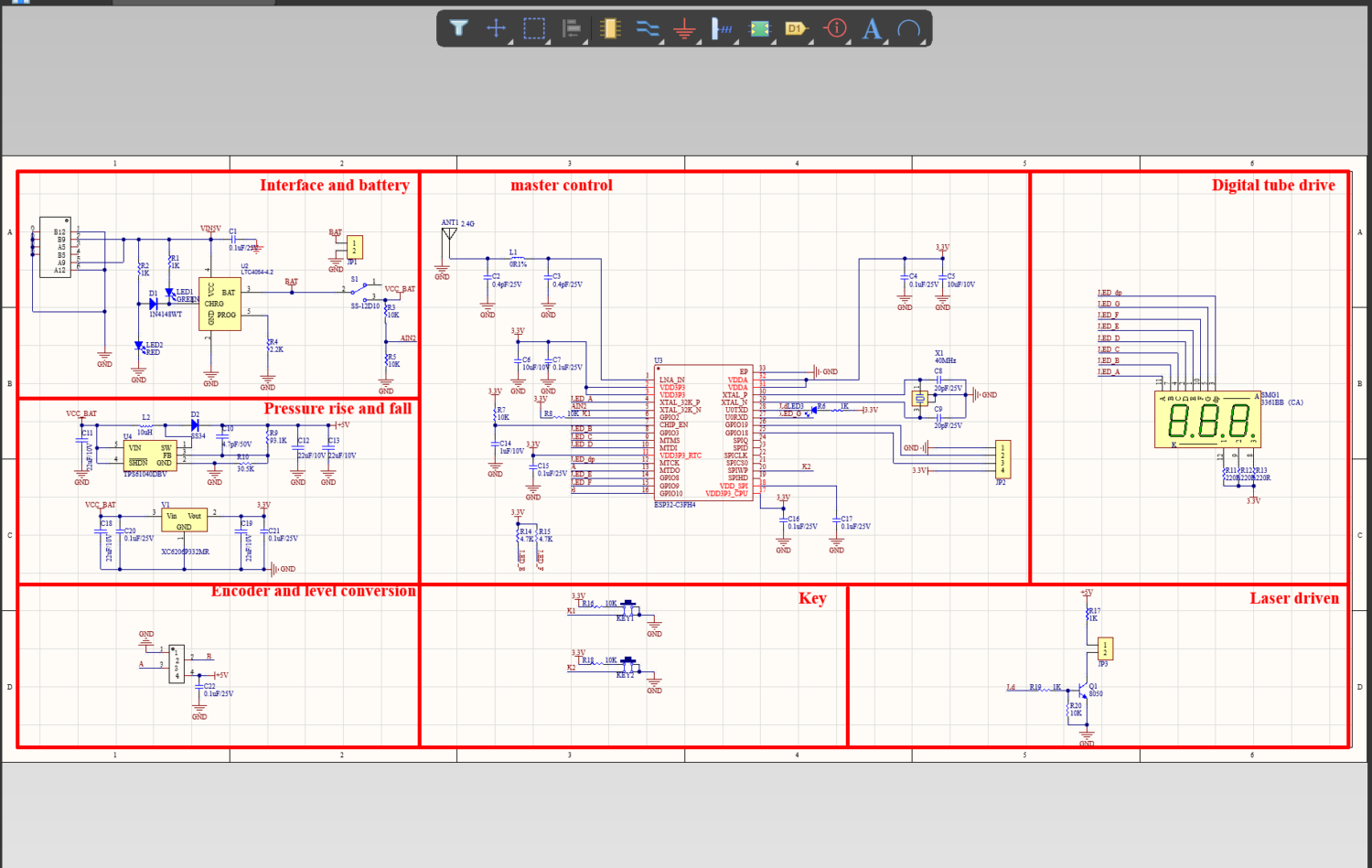Select the yellow D1 Port tool
The width and height of the screenshot is (1372, 868).
[x=796, y=29]
